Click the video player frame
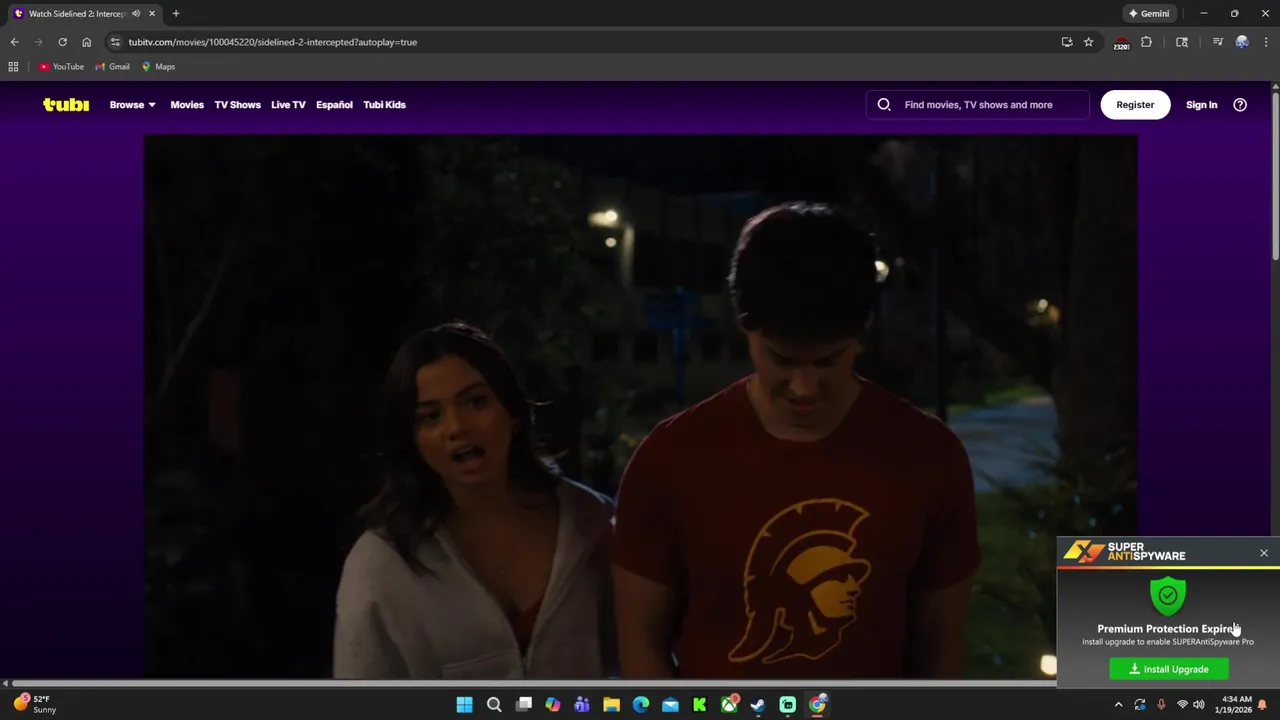This screenshot has height=720, width=1280. point(640,407)
